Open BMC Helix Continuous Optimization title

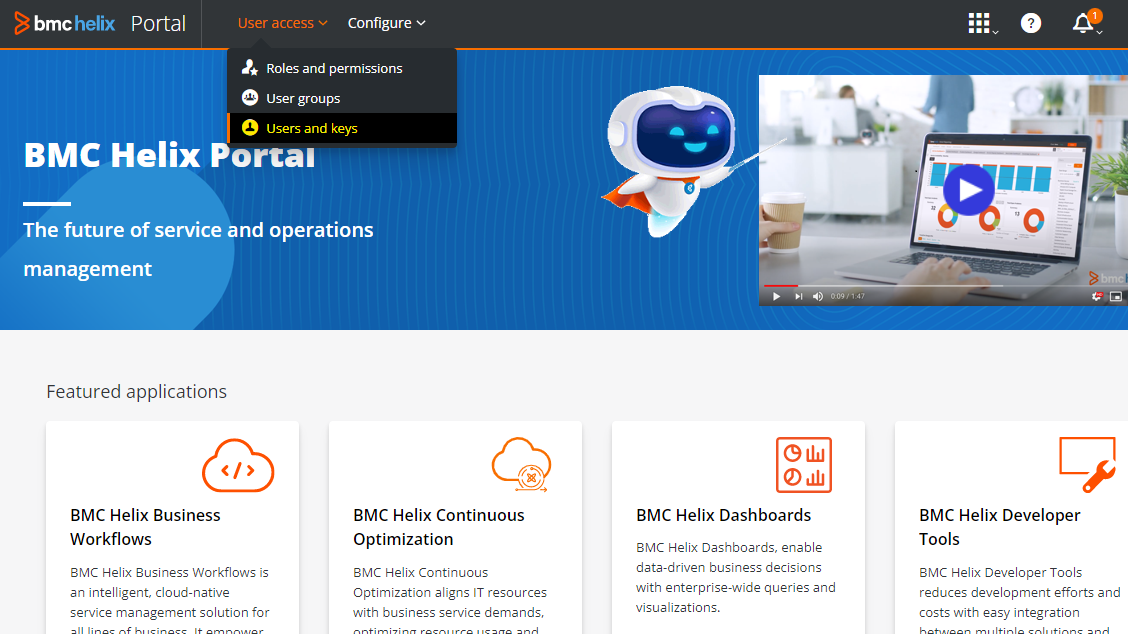439,527
